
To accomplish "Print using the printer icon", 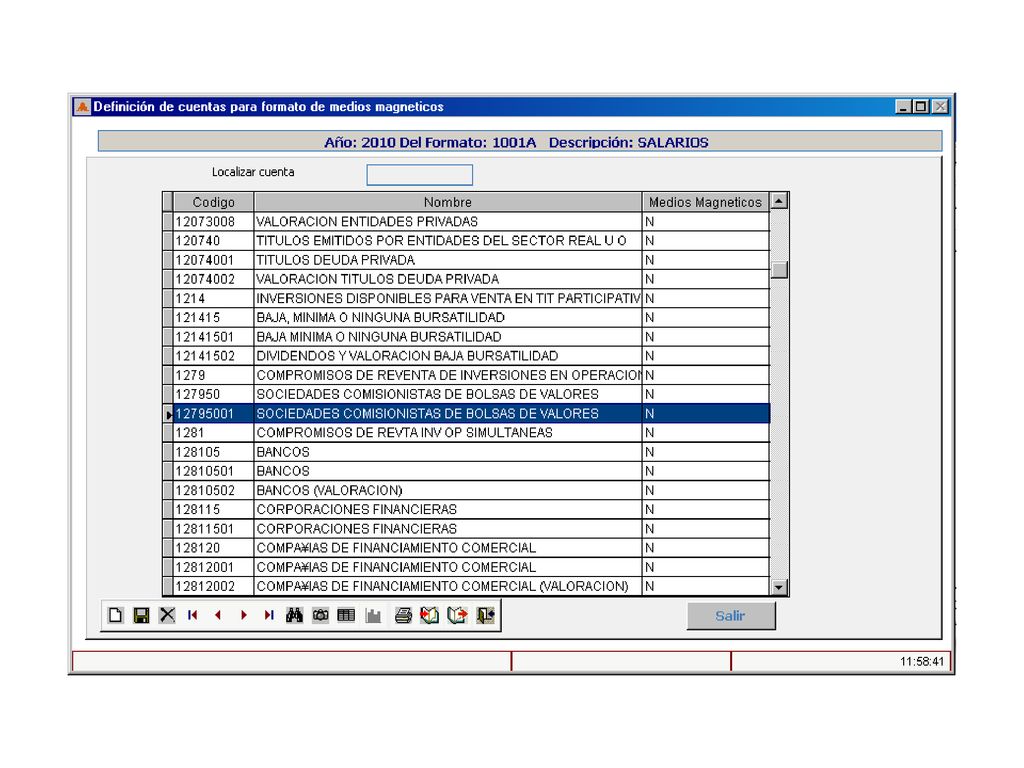I will click(404, 615).
